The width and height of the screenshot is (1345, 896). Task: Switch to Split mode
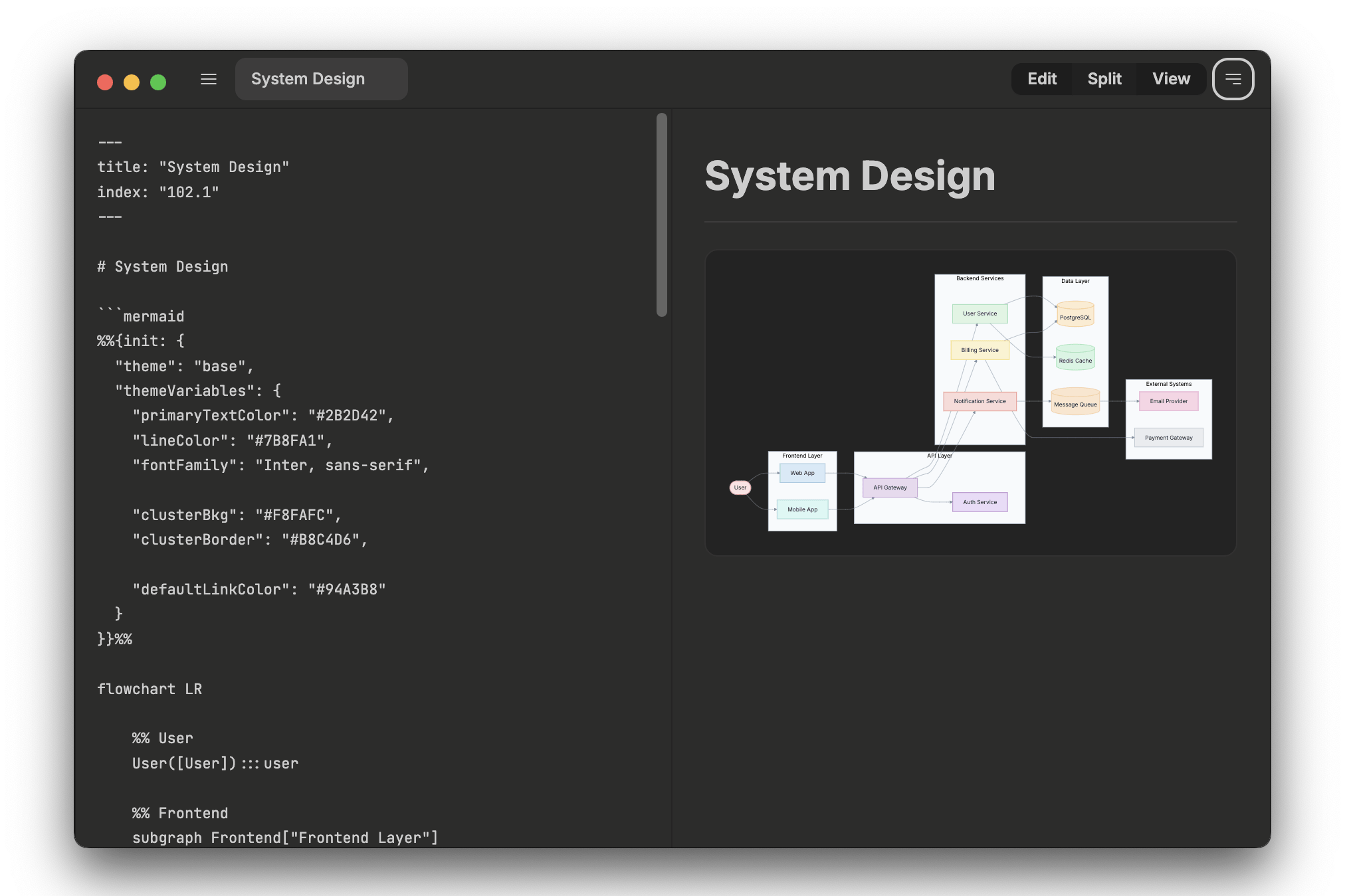pyautogui.click(x=1104, y=79)
